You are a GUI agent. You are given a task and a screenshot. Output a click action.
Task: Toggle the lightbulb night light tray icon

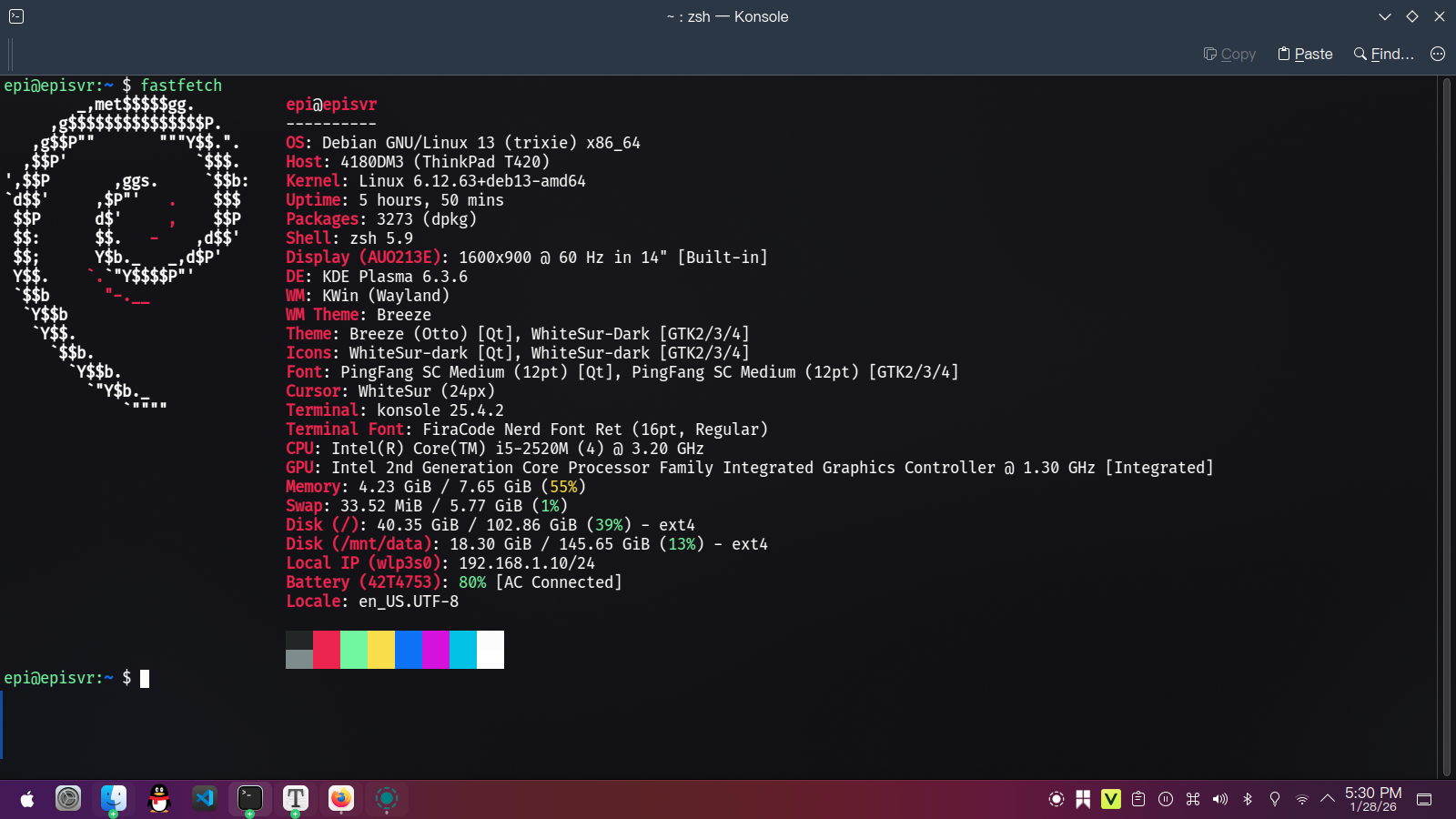pos(1275,799)
